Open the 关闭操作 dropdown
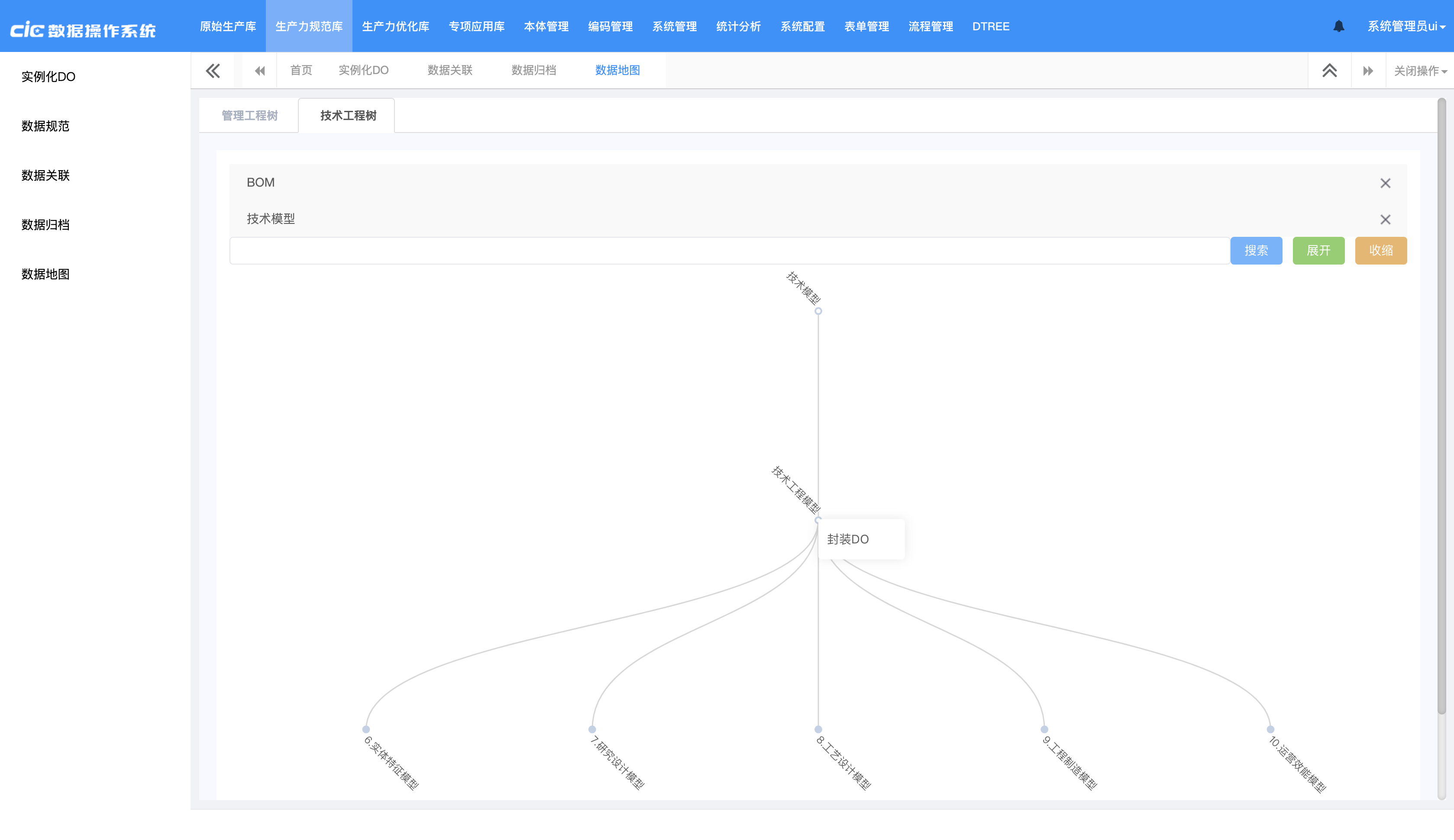Viewport: 1454px width, 840px height. pyautogui.click(x=1419, y=71)
